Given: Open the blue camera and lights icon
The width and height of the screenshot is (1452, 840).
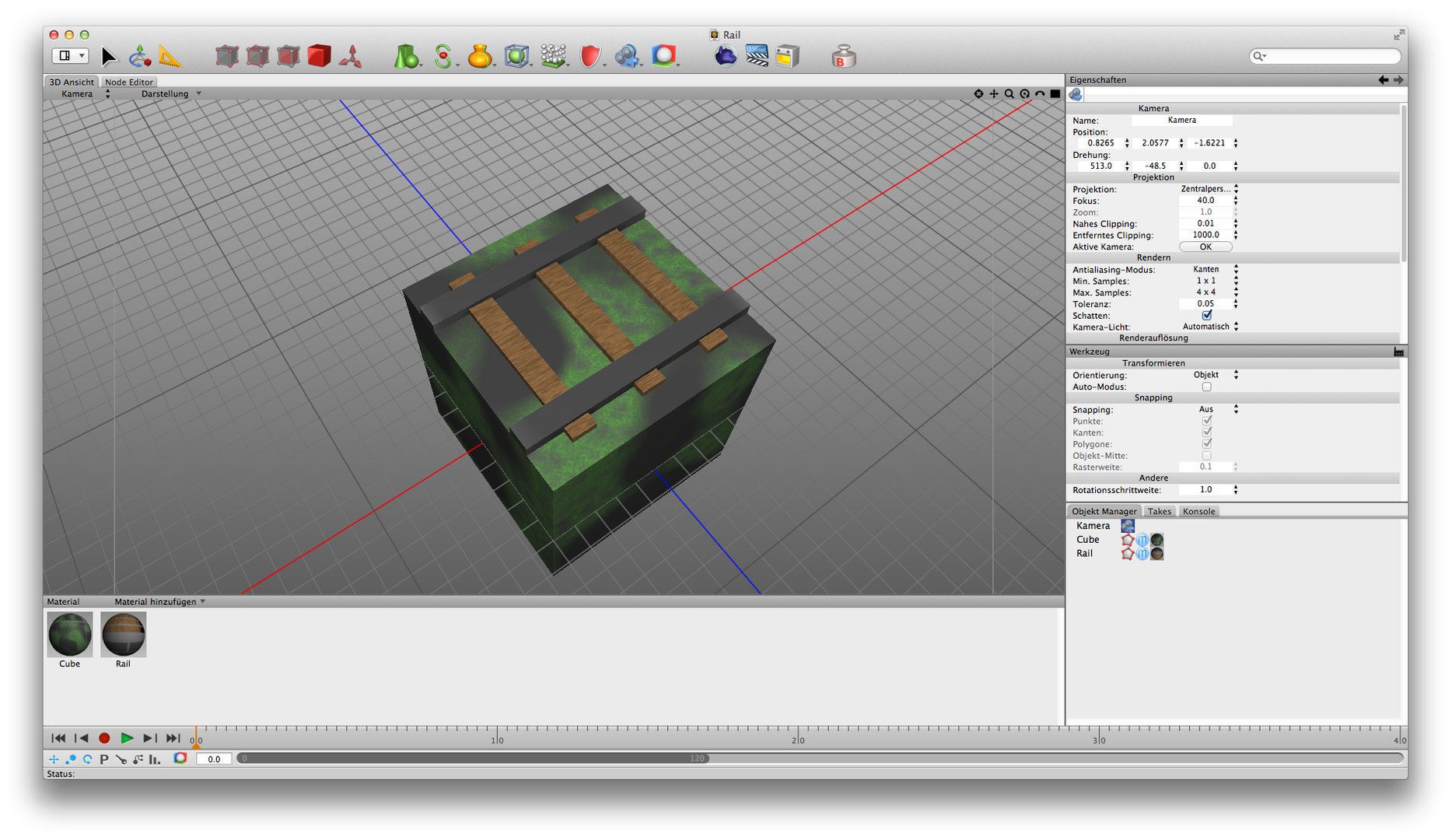Looking at the screenshot, I should 627,56.
